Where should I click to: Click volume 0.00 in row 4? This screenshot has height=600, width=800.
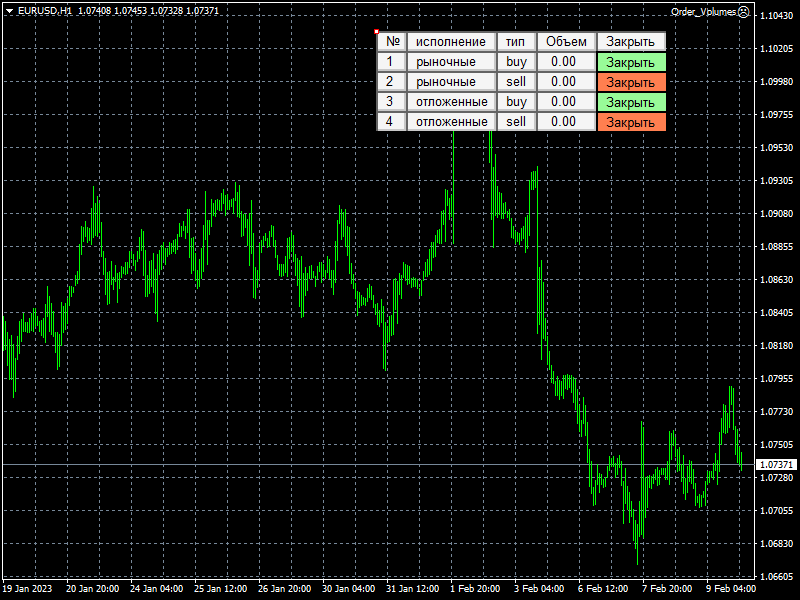click(566, 121)
